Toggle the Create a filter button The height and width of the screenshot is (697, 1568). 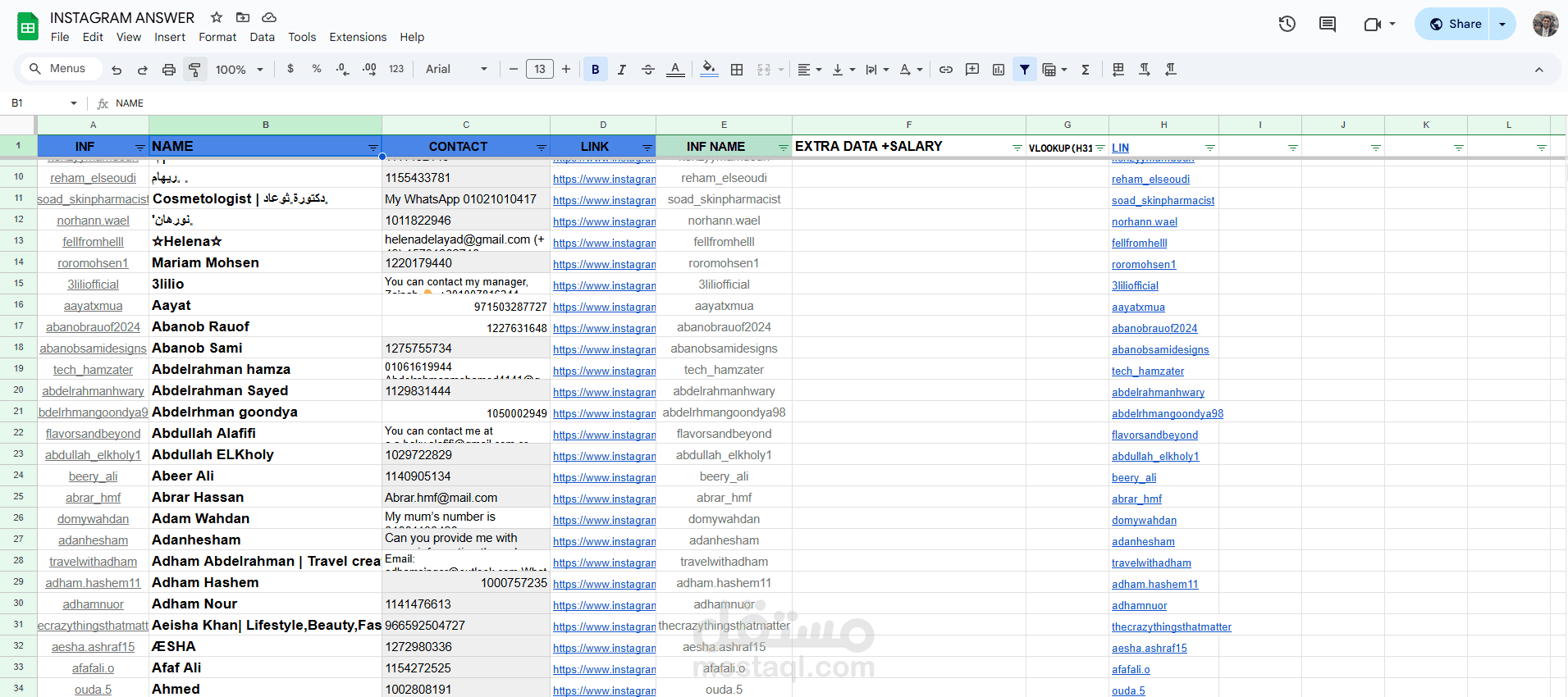[x=1025, y=70]
